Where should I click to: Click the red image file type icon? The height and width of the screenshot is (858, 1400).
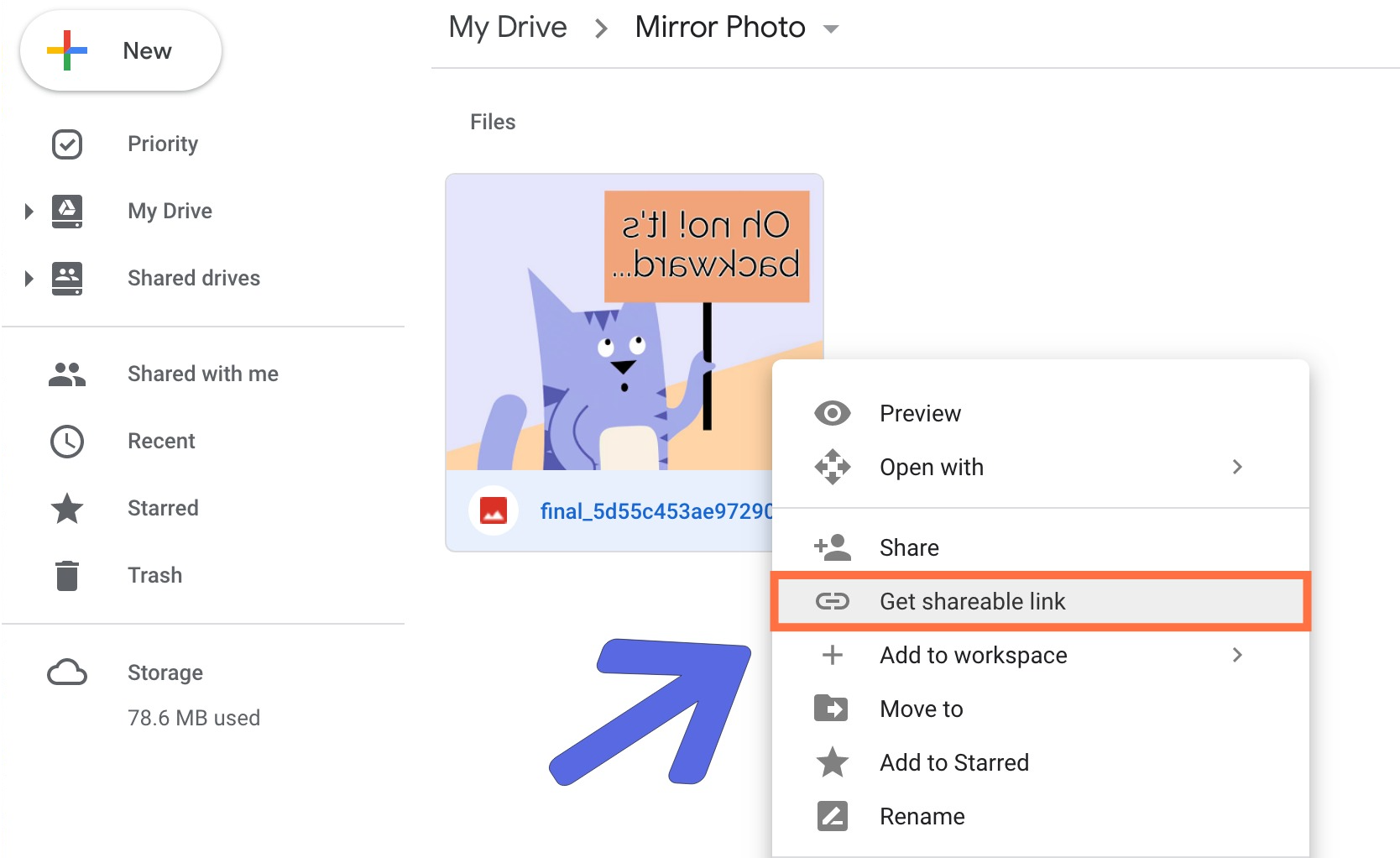(494, 510)
